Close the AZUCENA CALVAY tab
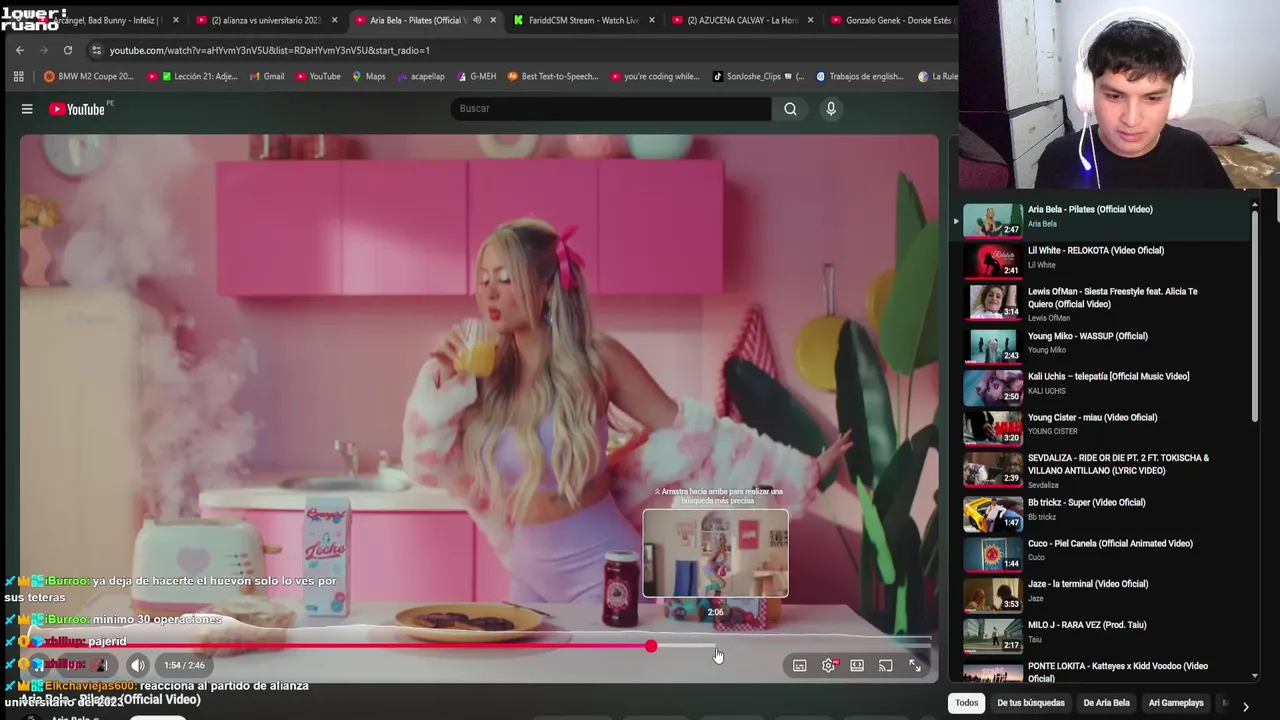Image resolution: width=1280 pixels, height=720 pixels. (810, 20)
